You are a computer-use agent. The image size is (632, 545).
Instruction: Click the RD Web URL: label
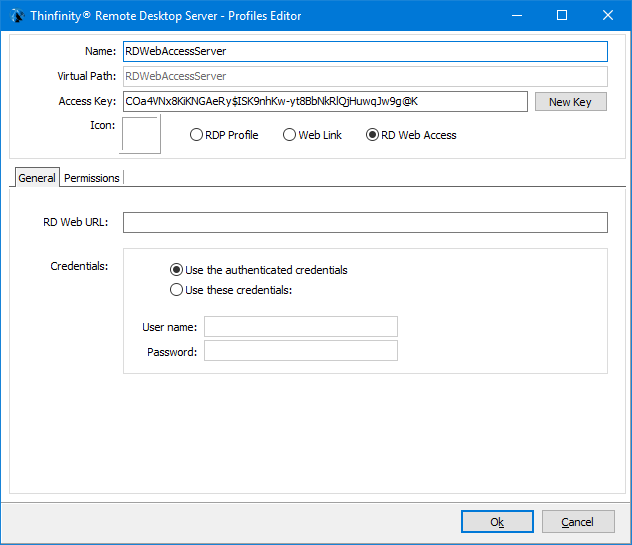(x=76, y=222)
